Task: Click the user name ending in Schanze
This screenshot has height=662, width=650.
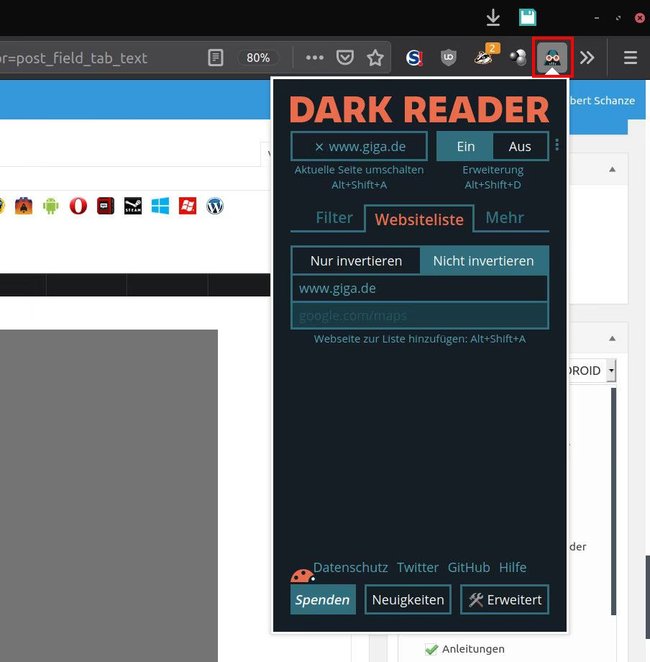Action: 602,100
